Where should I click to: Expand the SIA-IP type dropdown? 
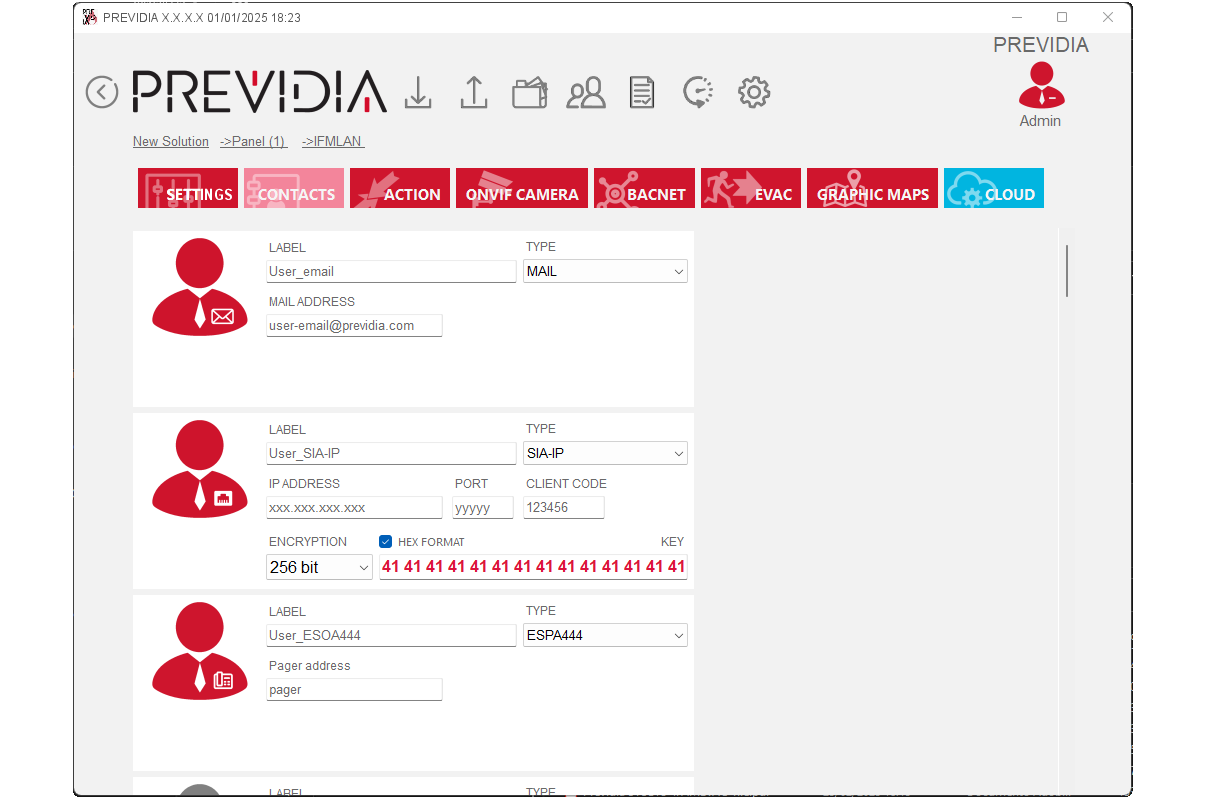click(605, 454)
